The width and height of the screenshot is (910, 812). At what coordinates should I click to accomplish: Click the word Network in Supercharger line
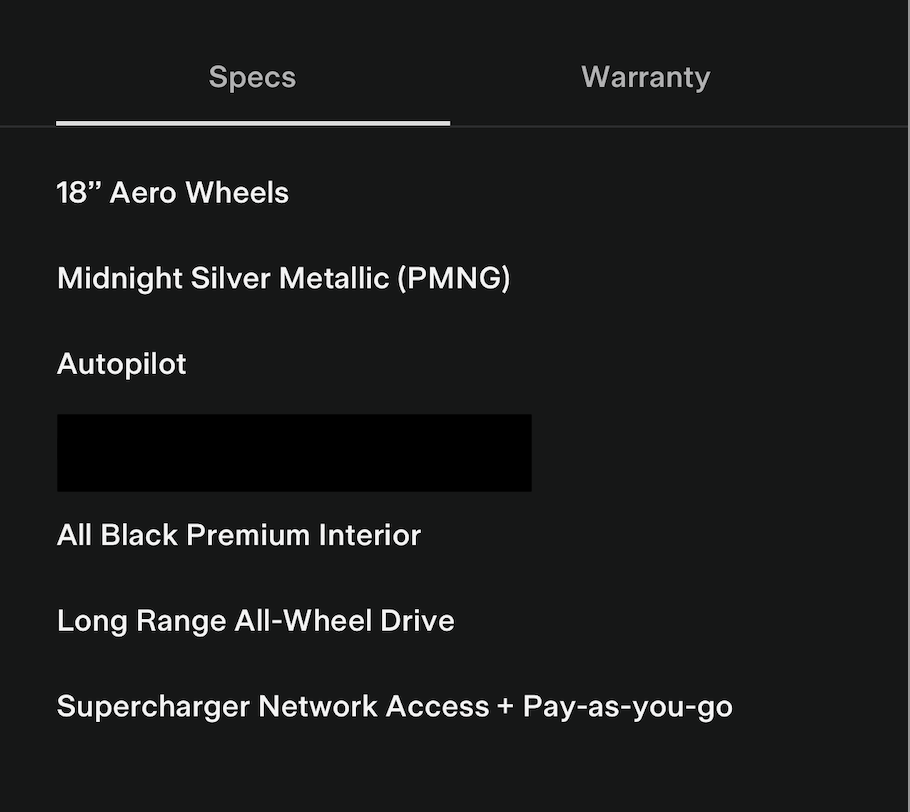pyautogui.click(x=317, y=706)
